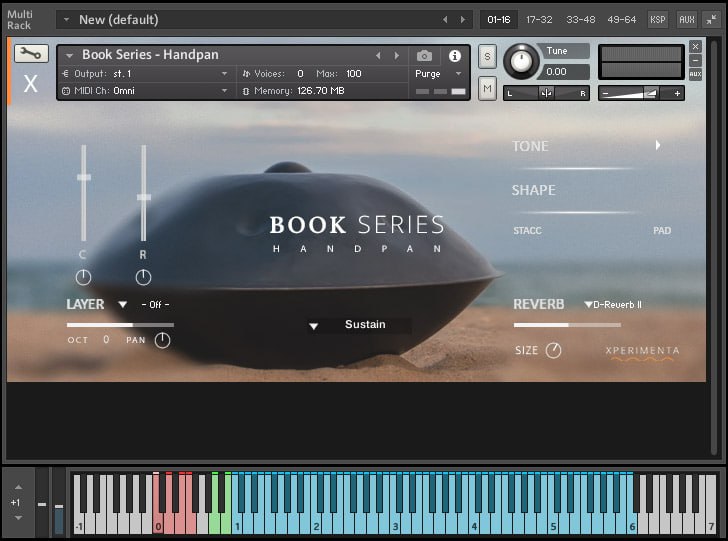The image size is (728, 541).
Task: Click the instrument volume slider
Action: pos(641,93)
